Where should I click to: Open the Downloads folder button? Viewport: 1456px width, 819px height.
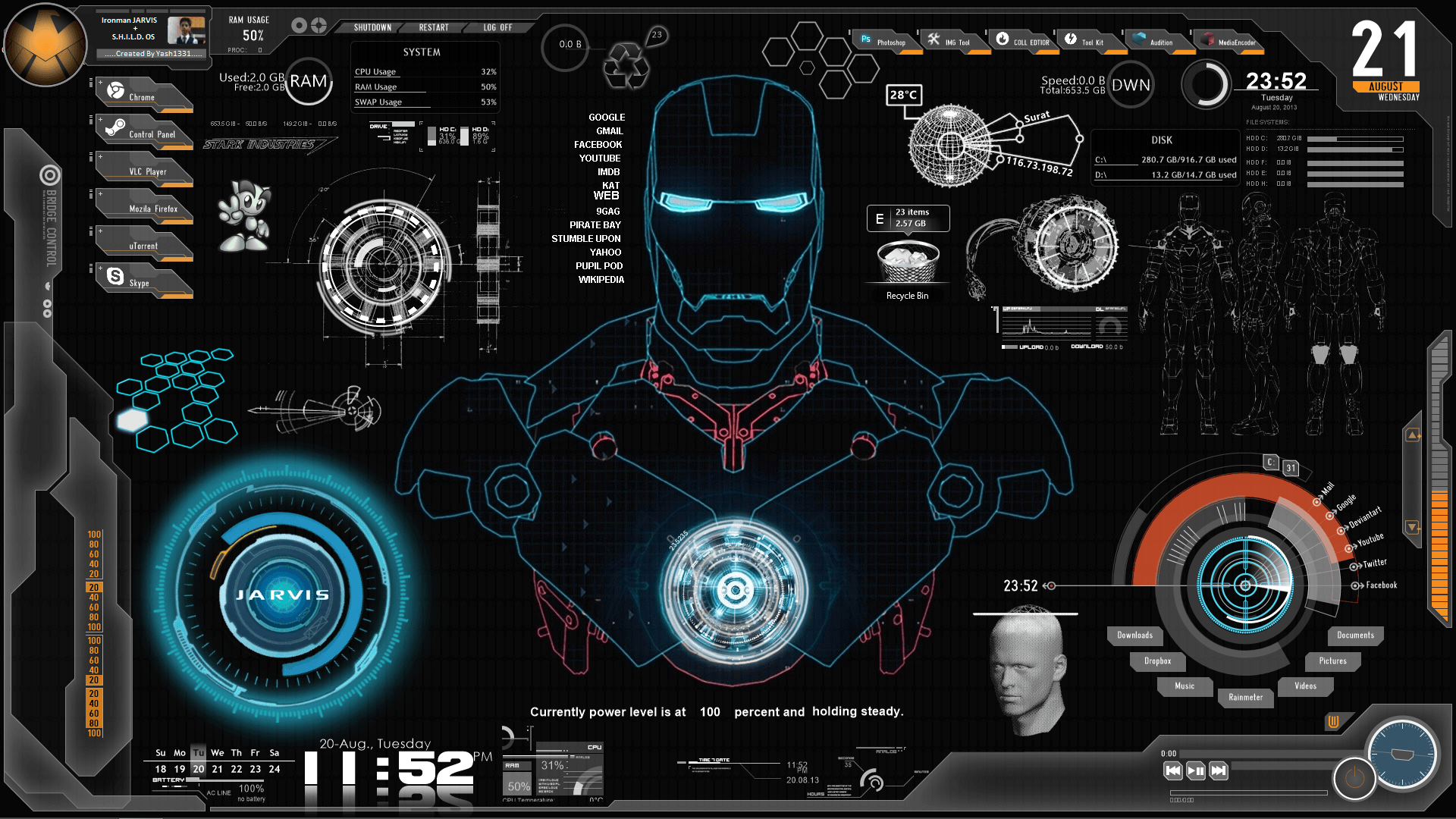[x=1134, y=635]
